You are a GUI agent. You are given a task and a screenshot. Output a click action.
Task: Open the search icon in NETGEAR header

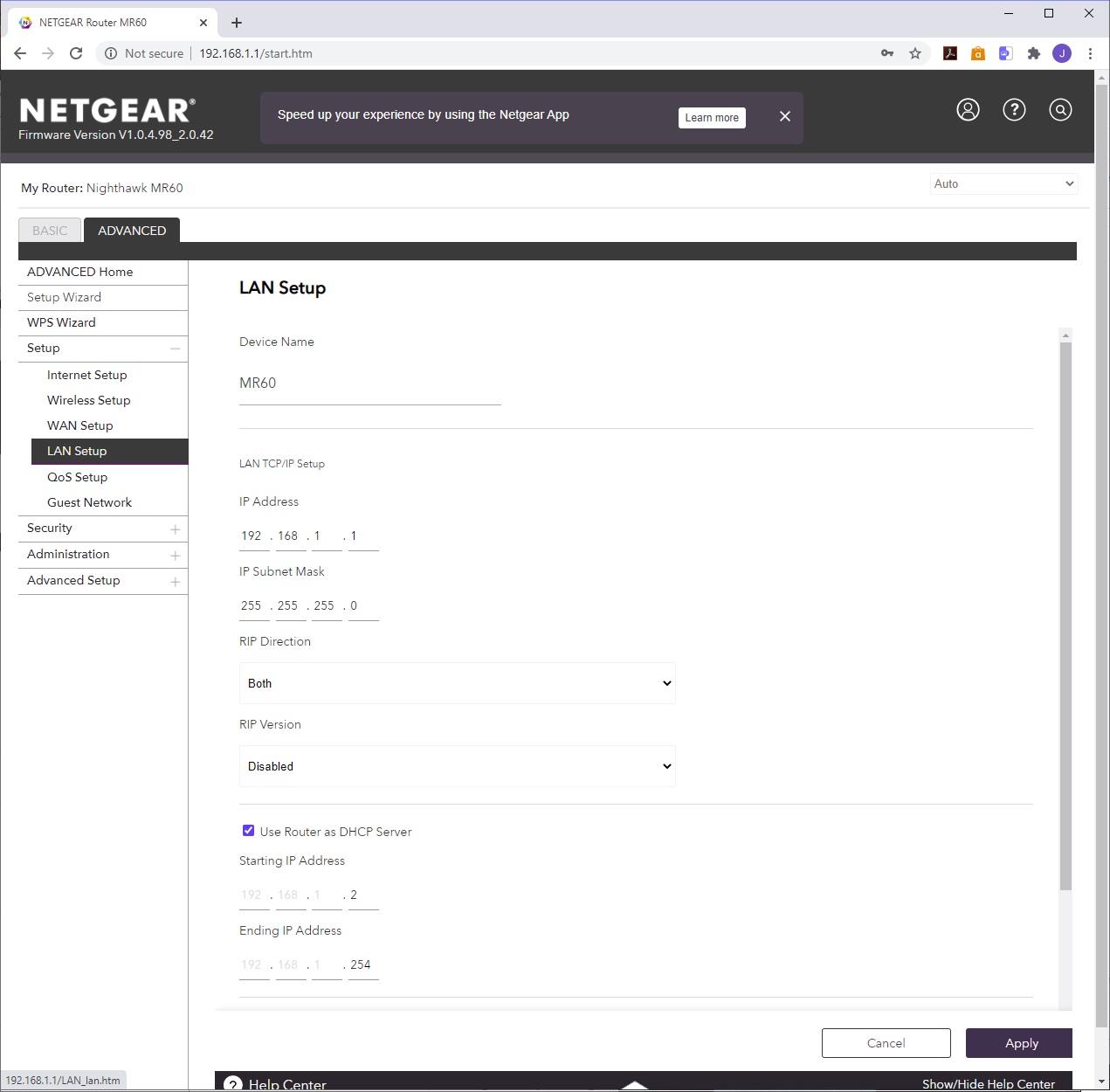point(1060,110)
